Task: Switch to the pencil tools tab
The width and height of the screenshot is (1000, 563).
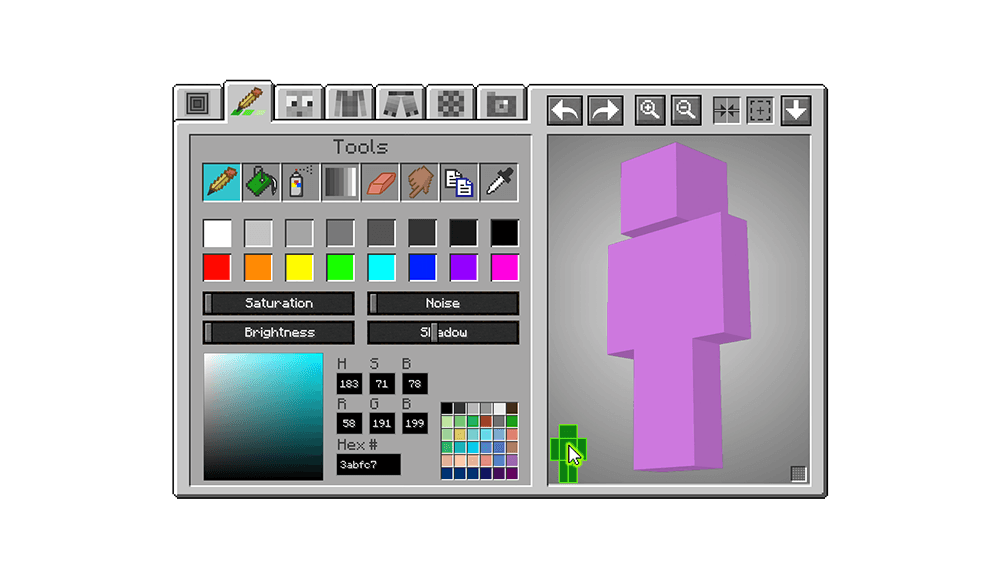Action: pos(248,101)
